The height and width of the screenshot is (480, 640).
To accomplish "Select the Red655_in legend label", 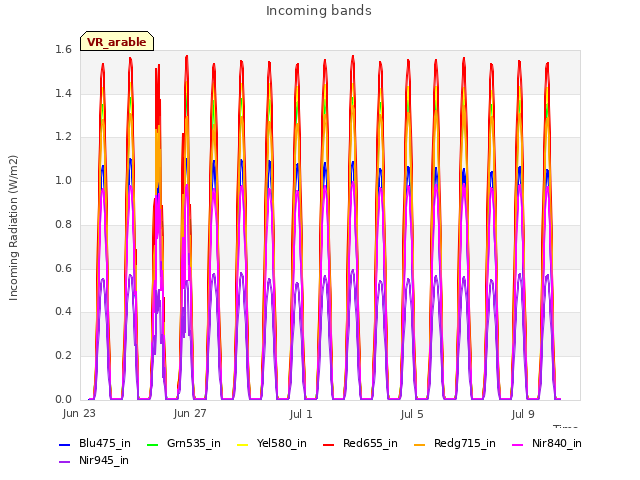I will point(370,444).
